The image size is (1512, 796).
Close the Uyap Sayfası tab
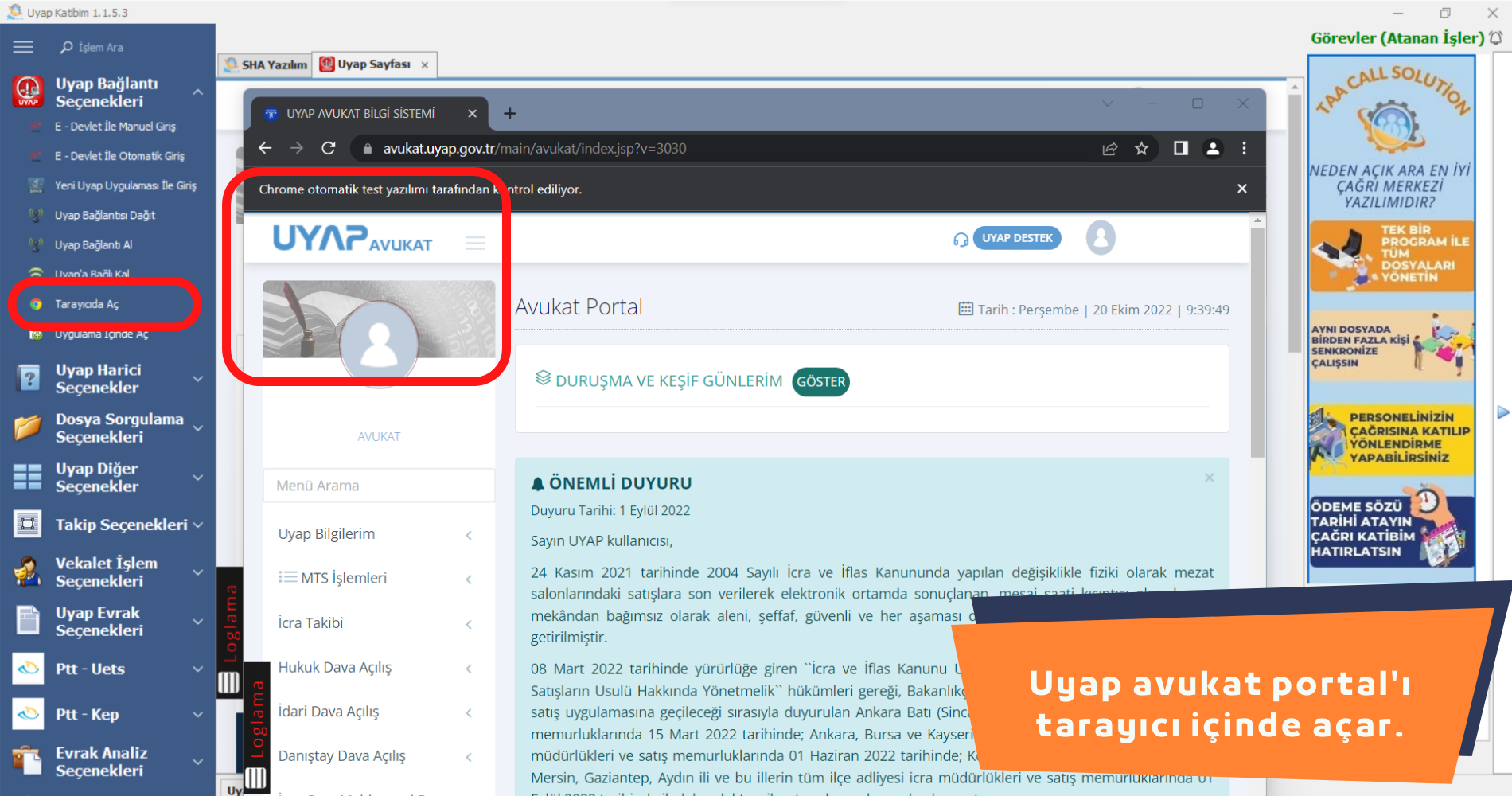pos(425,65)
